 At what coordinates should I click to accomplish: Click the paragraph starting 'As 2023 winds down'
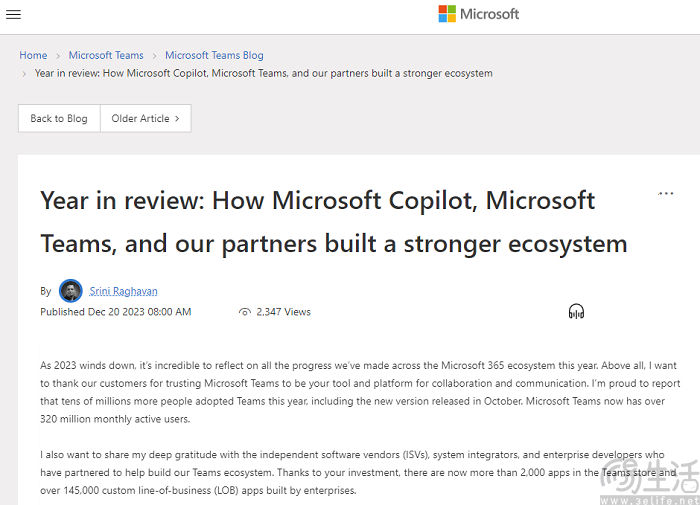pyautogui.click(x=360, y=392)
